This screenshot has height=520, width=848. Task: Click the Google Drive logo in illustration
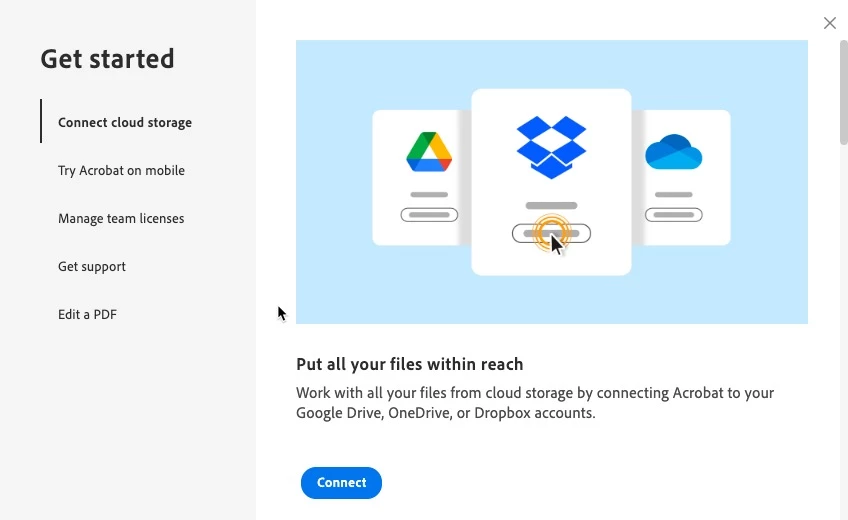[429, 152]
